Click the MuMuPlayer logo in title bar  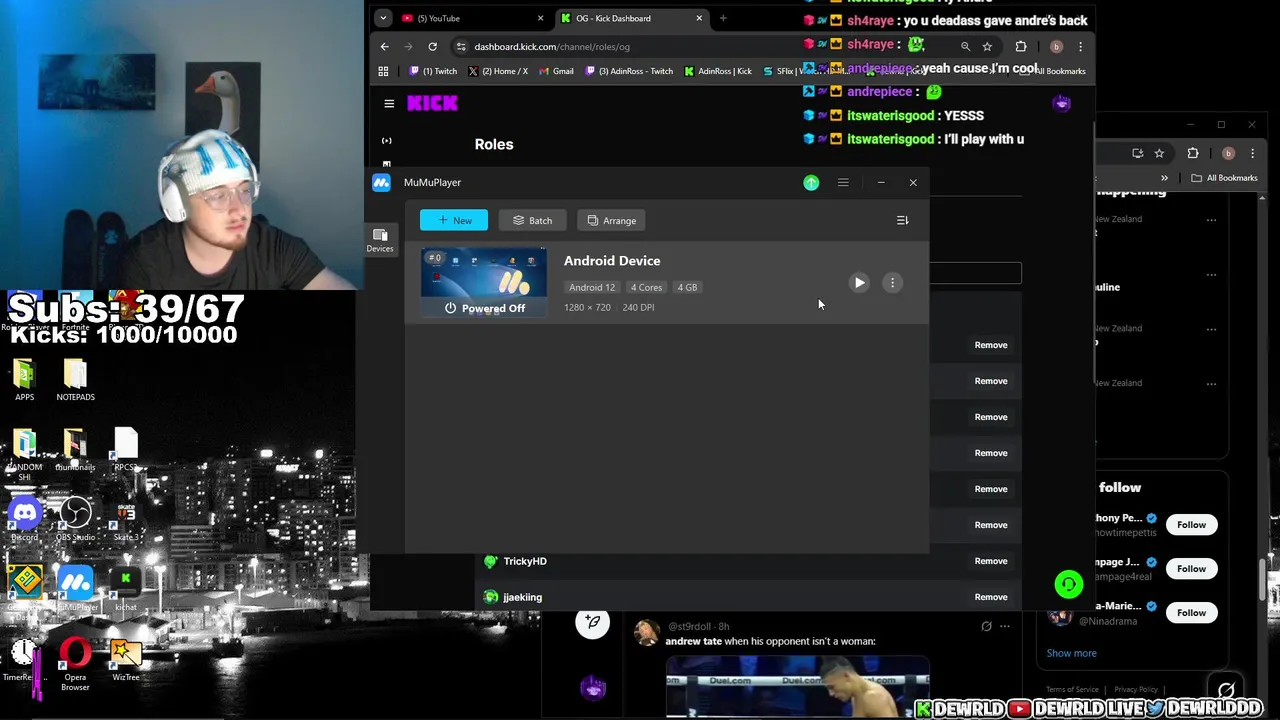pos(381,182)
